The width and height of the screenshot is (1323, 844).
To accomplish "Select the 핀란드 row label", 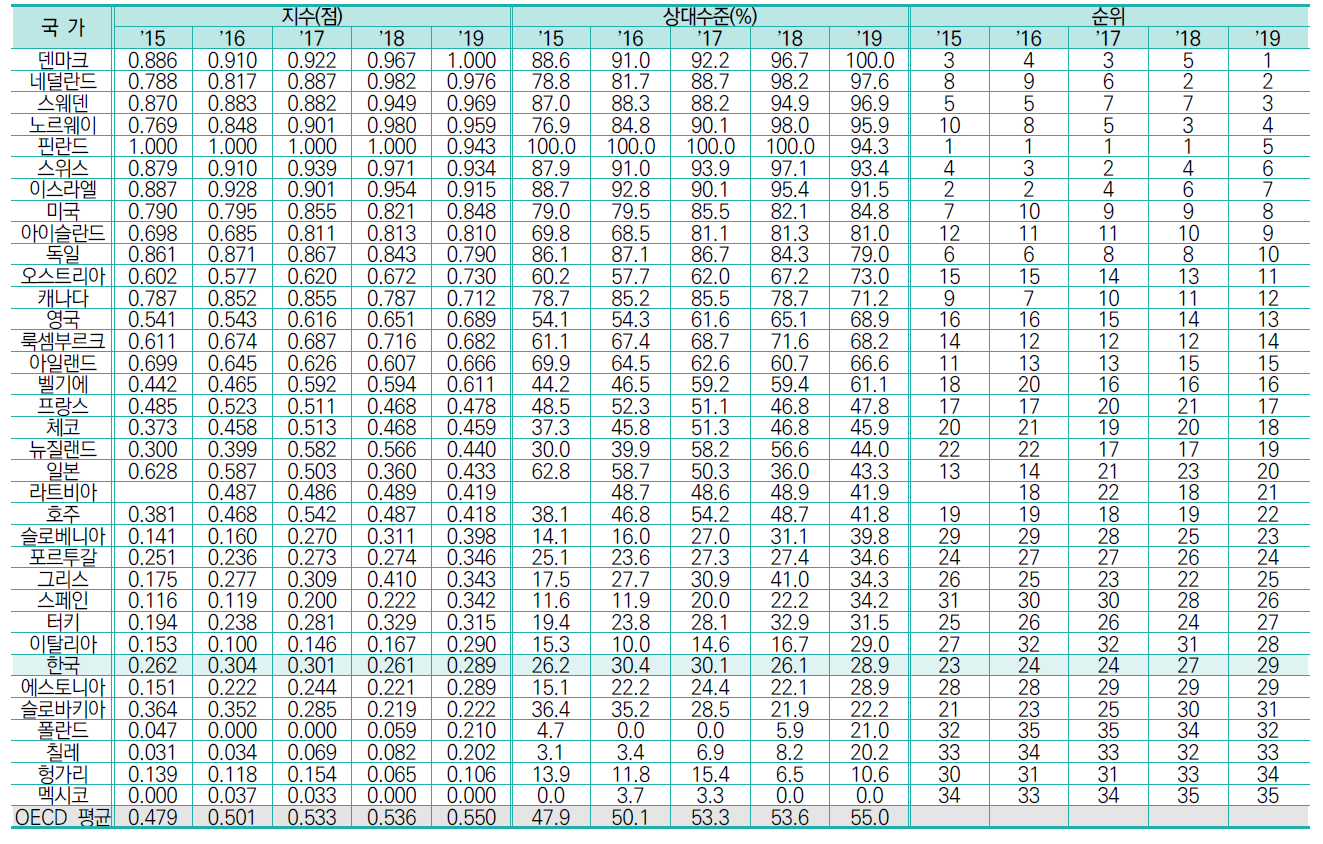I will [x=62, y=146].
